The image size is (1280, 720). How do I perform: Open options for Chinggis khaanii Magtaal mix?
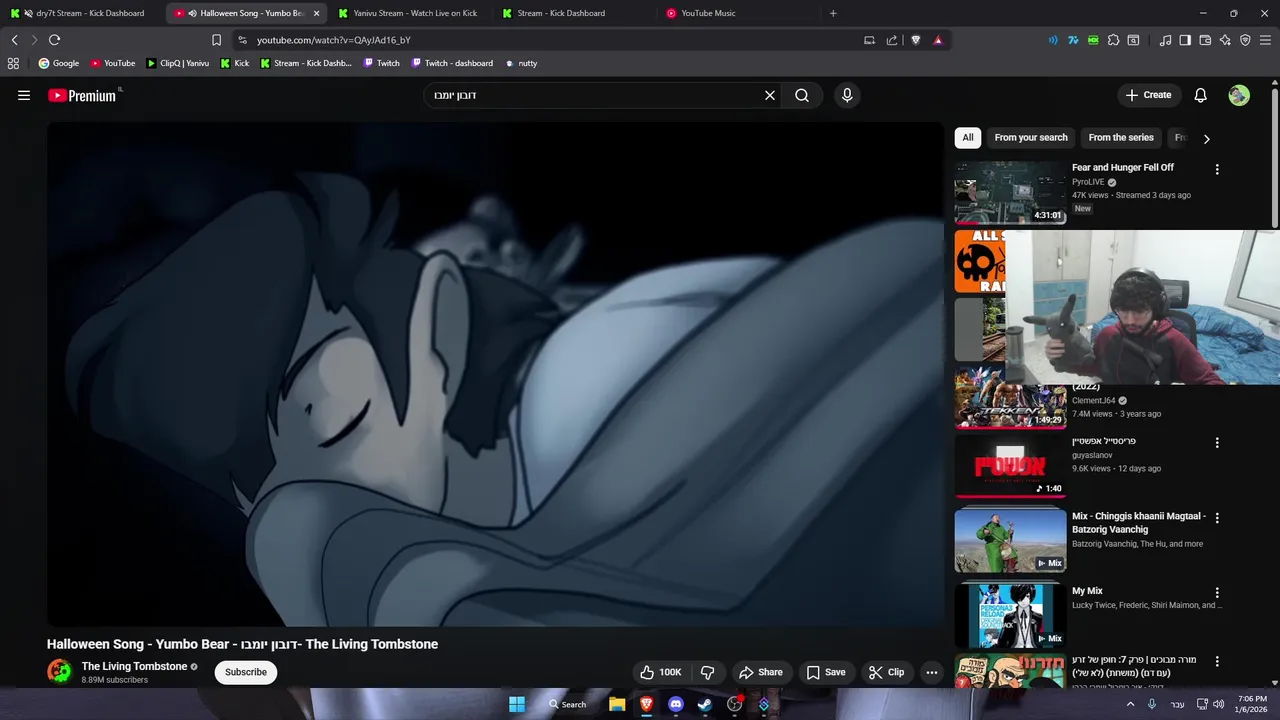[1217, 518]
